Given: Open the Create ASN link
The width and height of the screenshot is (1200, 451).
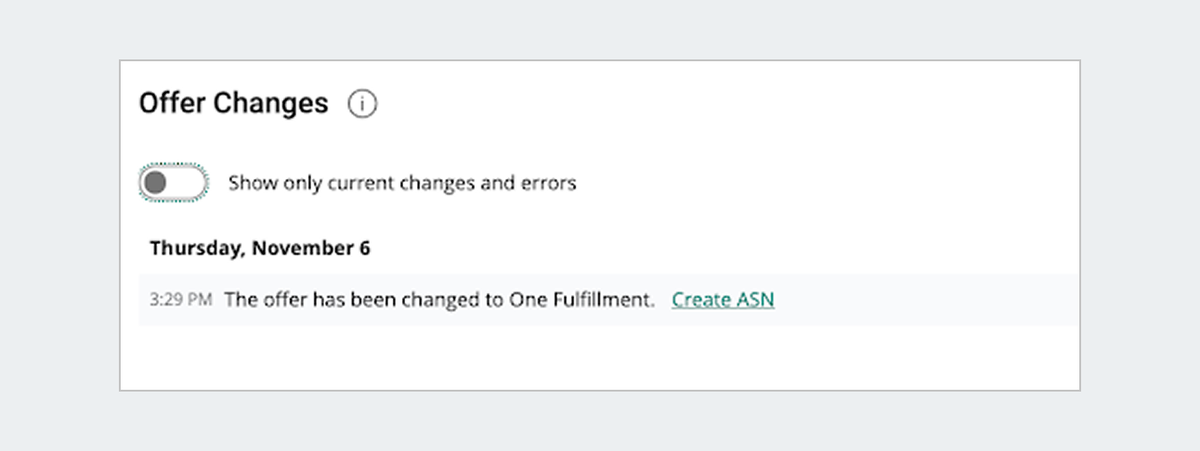Looking at the screenshot, I should 722,299.
